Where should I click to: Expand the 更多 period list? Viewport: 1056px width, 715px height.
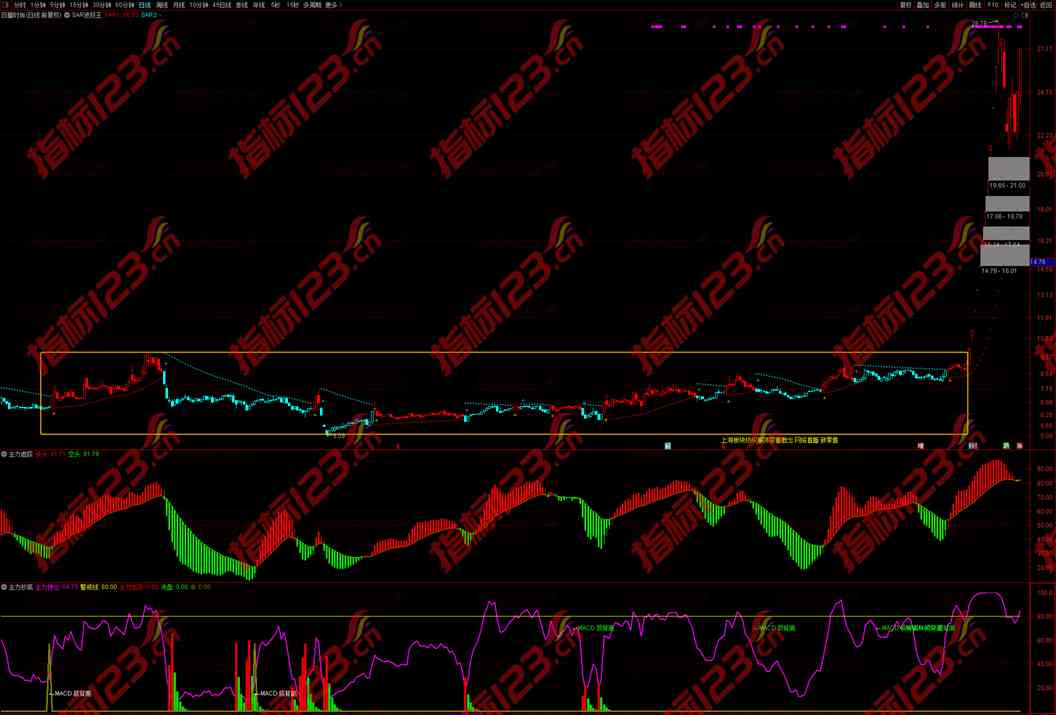click(332, 5)
